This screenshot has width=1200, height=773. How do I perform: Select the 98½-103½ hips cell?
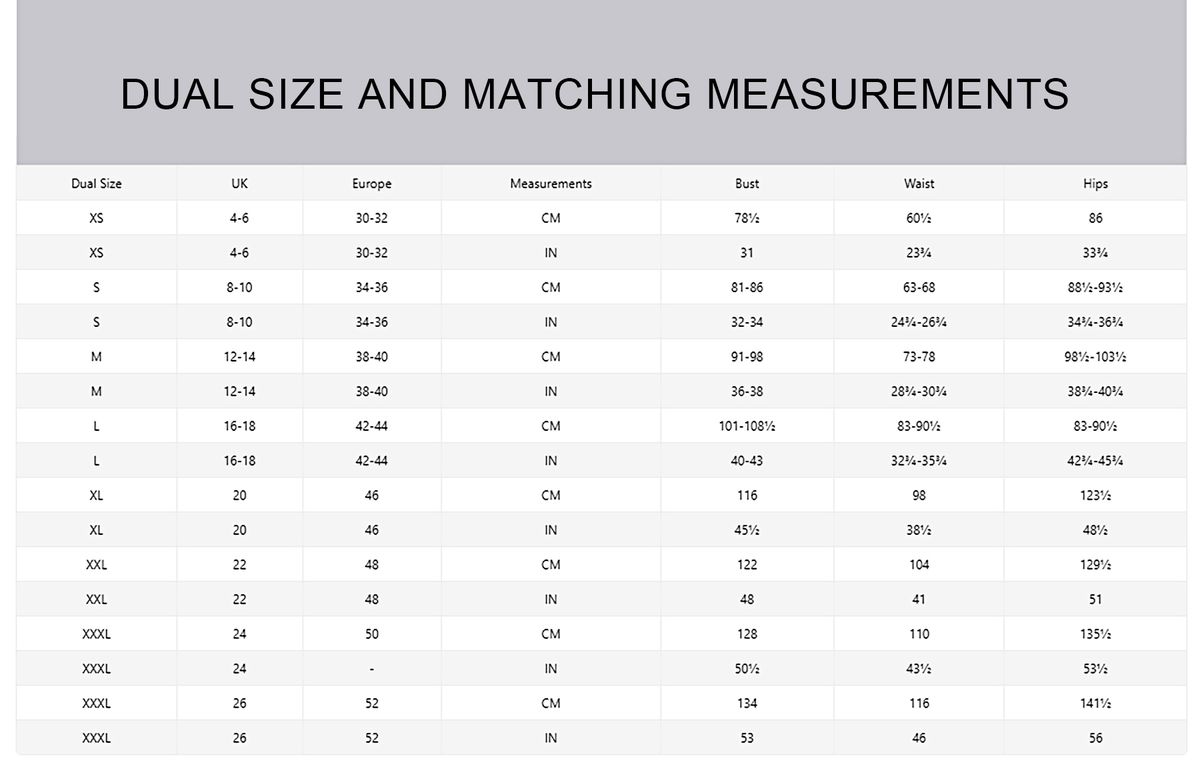point(1095,357)
